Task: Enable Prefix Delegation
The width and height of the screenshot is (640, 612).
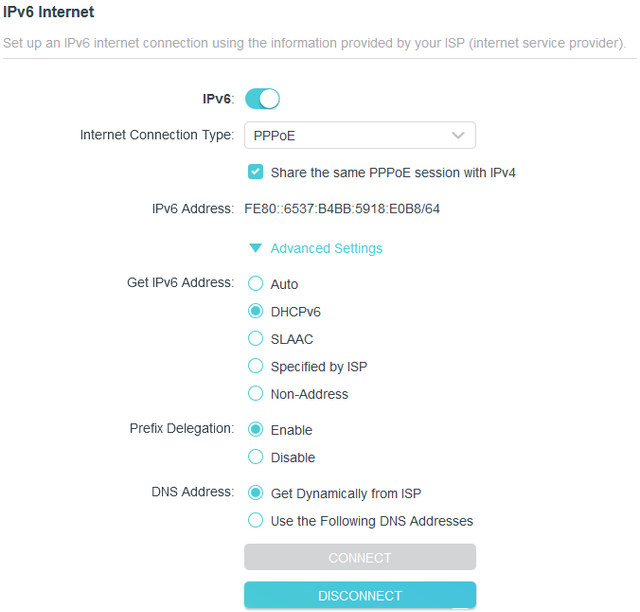Action: click(256, 430)
